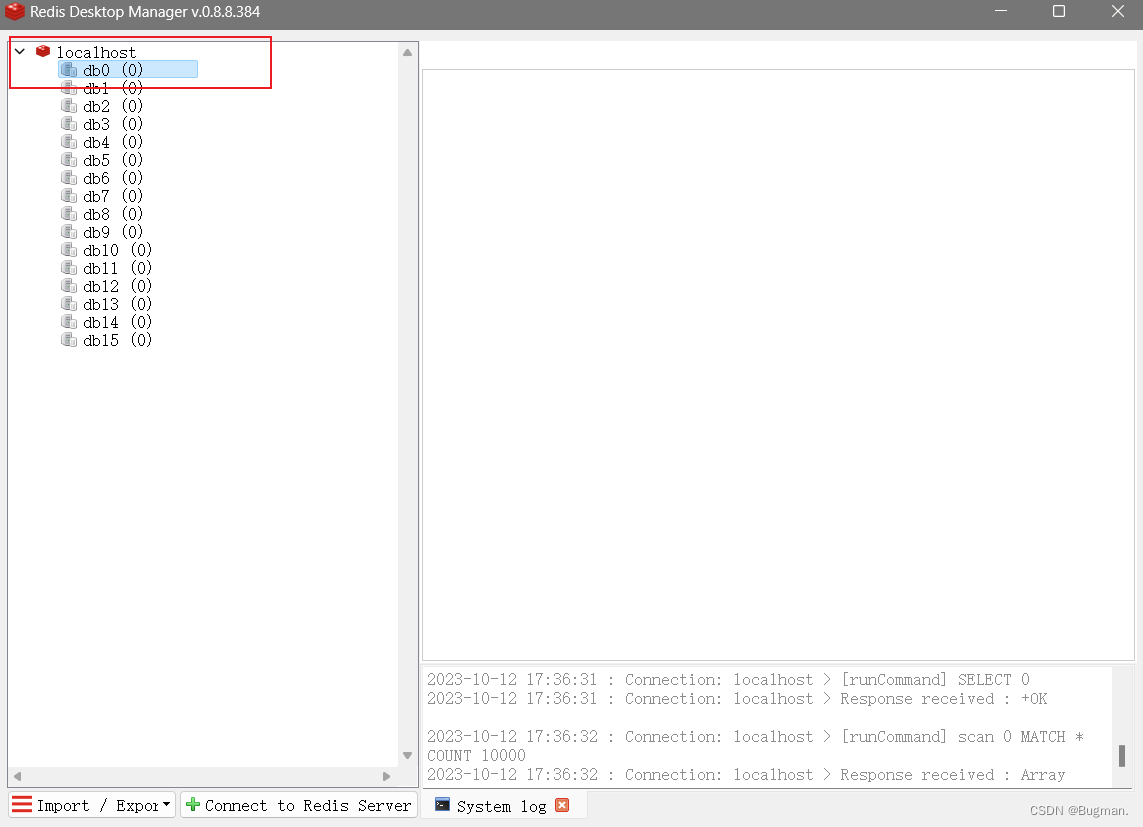Open the Import / Export dropdown arrow
Image resolution: width=1143 pixels, height=827 pixels.
click(x=167, y=804)
